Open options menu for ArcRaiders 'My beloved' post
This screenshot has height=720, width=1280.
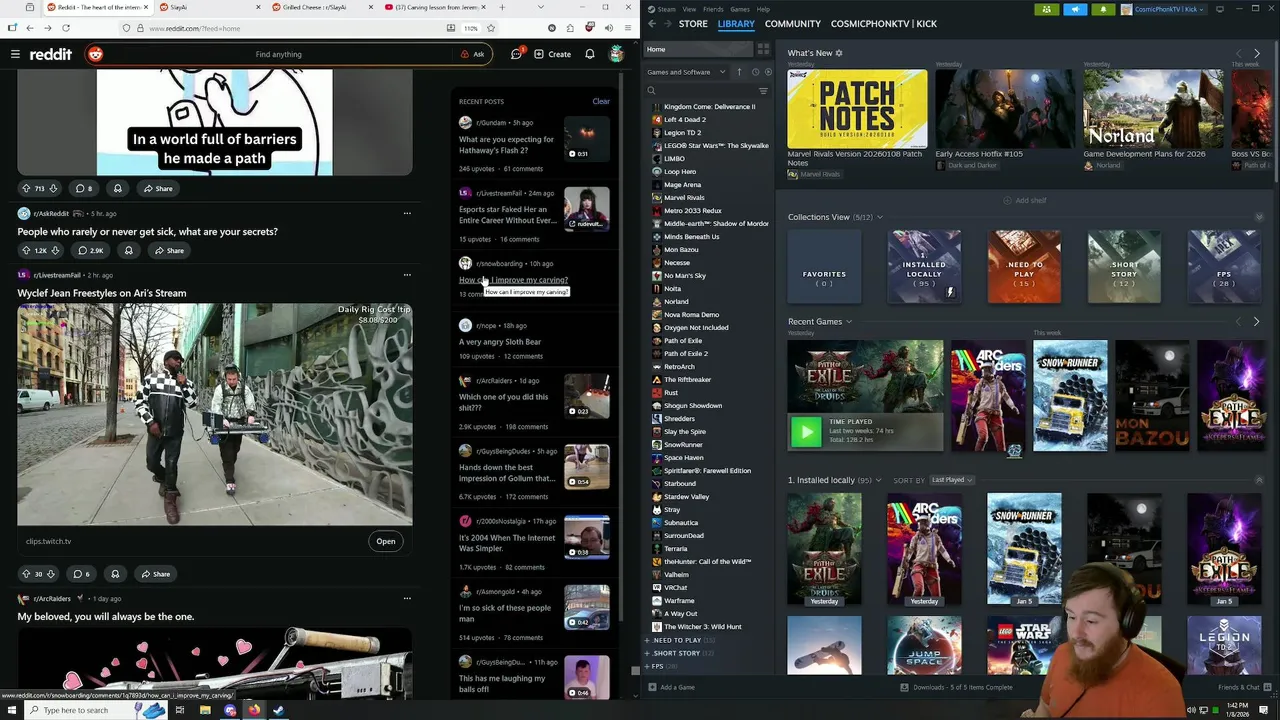407,598
